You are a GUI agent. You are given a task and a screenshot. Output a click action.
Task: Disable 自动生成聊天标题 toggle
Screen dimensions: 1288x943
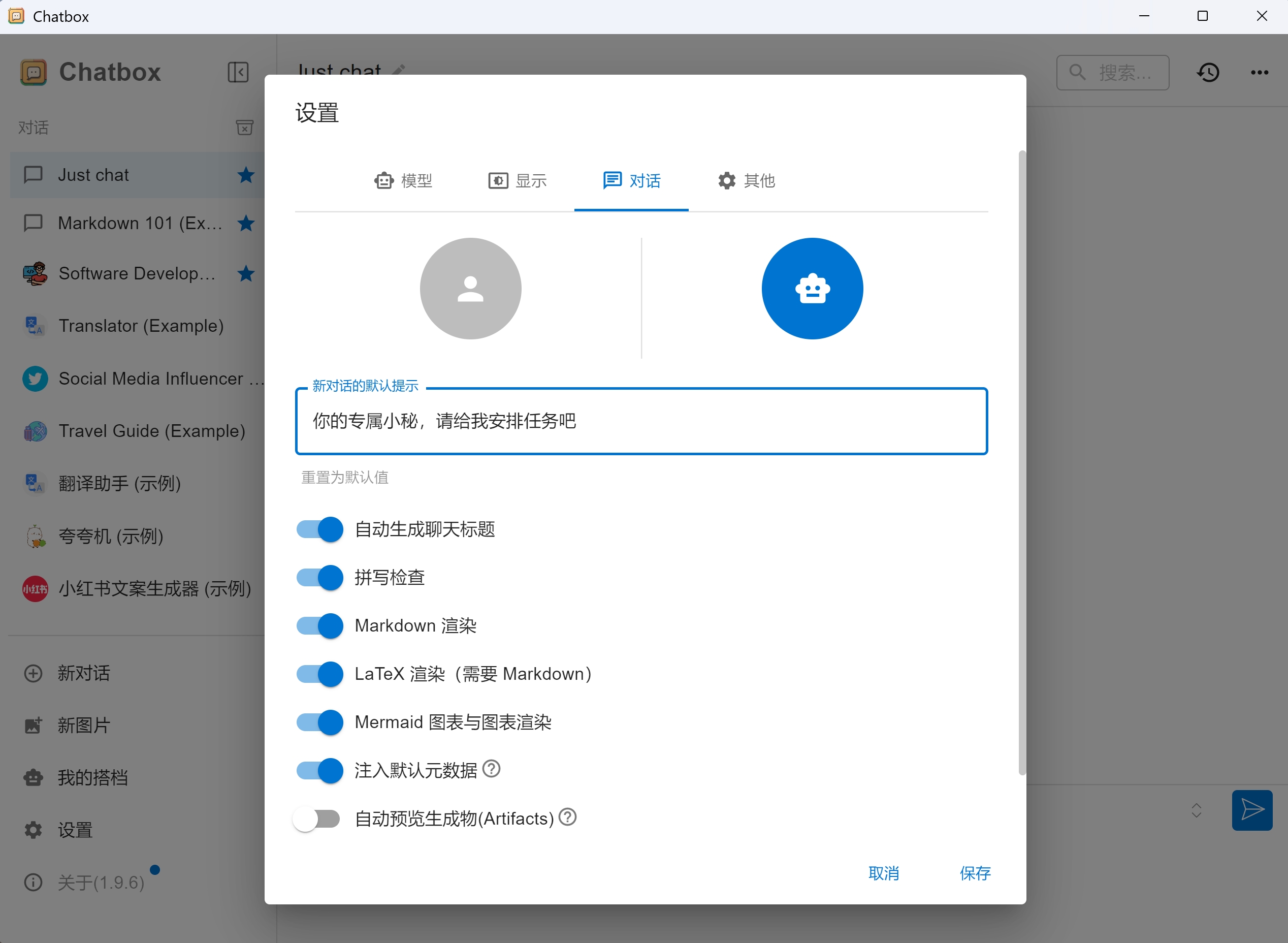(x=319, y=529)
